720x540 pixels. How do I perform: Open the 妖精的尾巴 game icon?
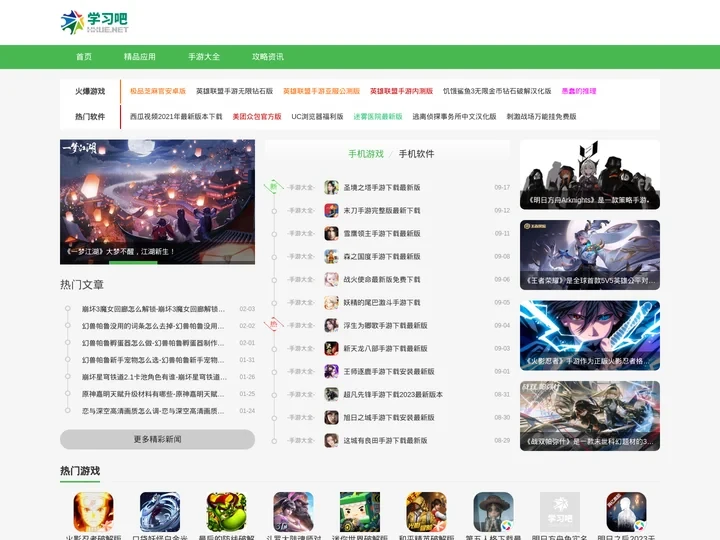point(331,302)
